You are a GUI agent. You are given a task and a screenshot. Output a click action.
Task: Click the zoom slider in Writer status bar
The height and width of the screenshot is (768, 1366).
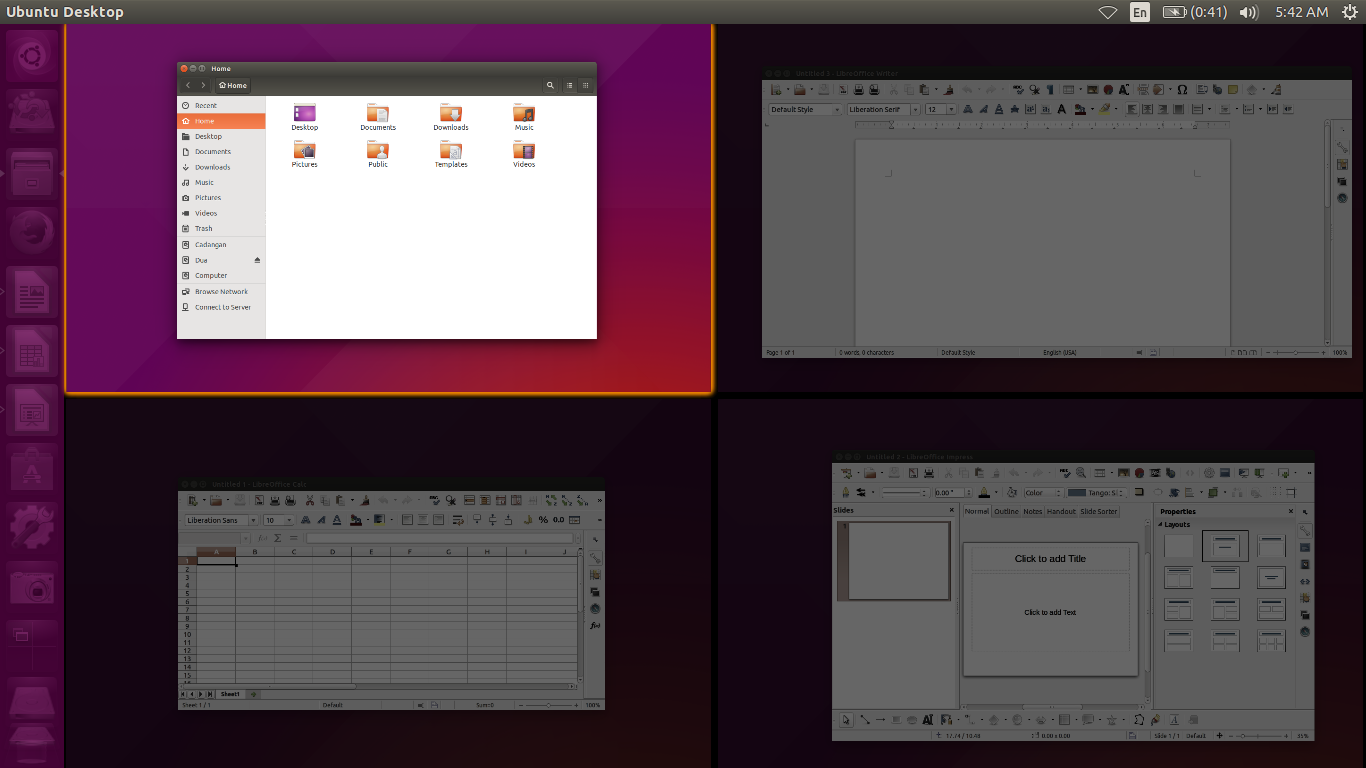coord(1295,353)
